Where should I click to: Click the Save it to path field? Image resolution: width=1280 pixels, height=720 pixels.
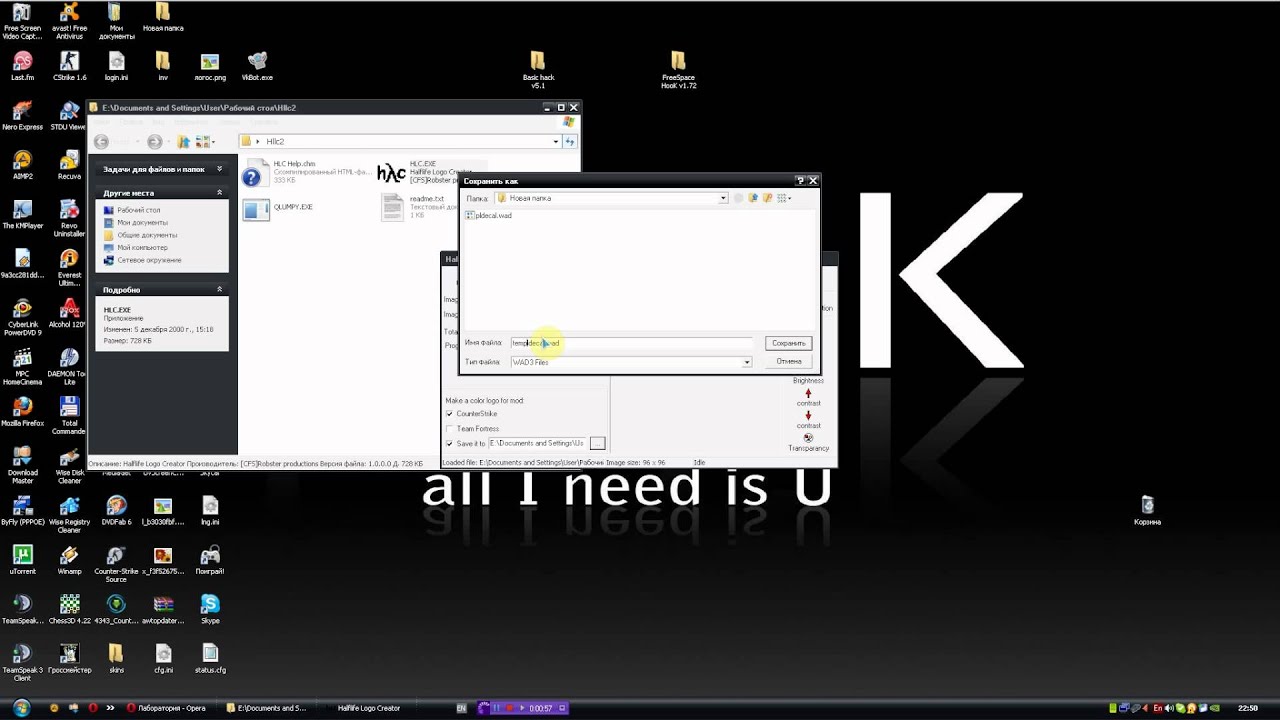[x=537, y=443]
